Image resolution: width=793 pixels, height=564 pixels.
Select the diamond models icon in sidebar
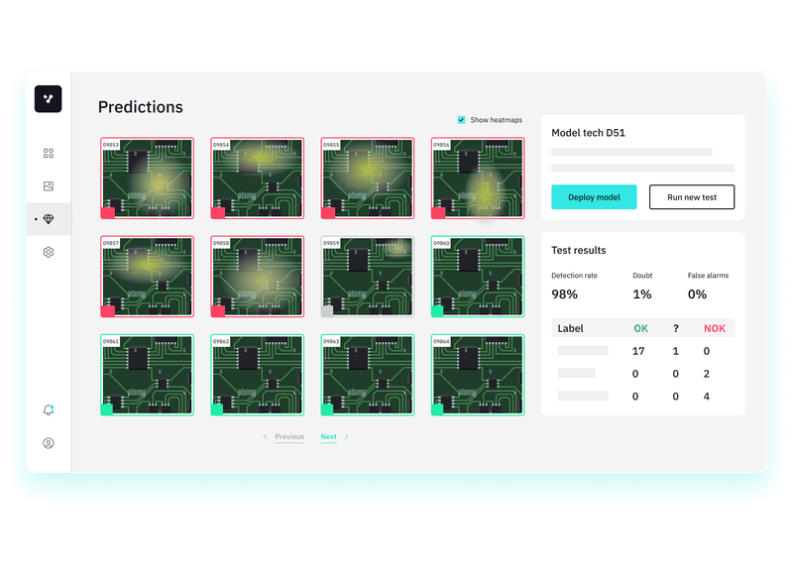48,219
